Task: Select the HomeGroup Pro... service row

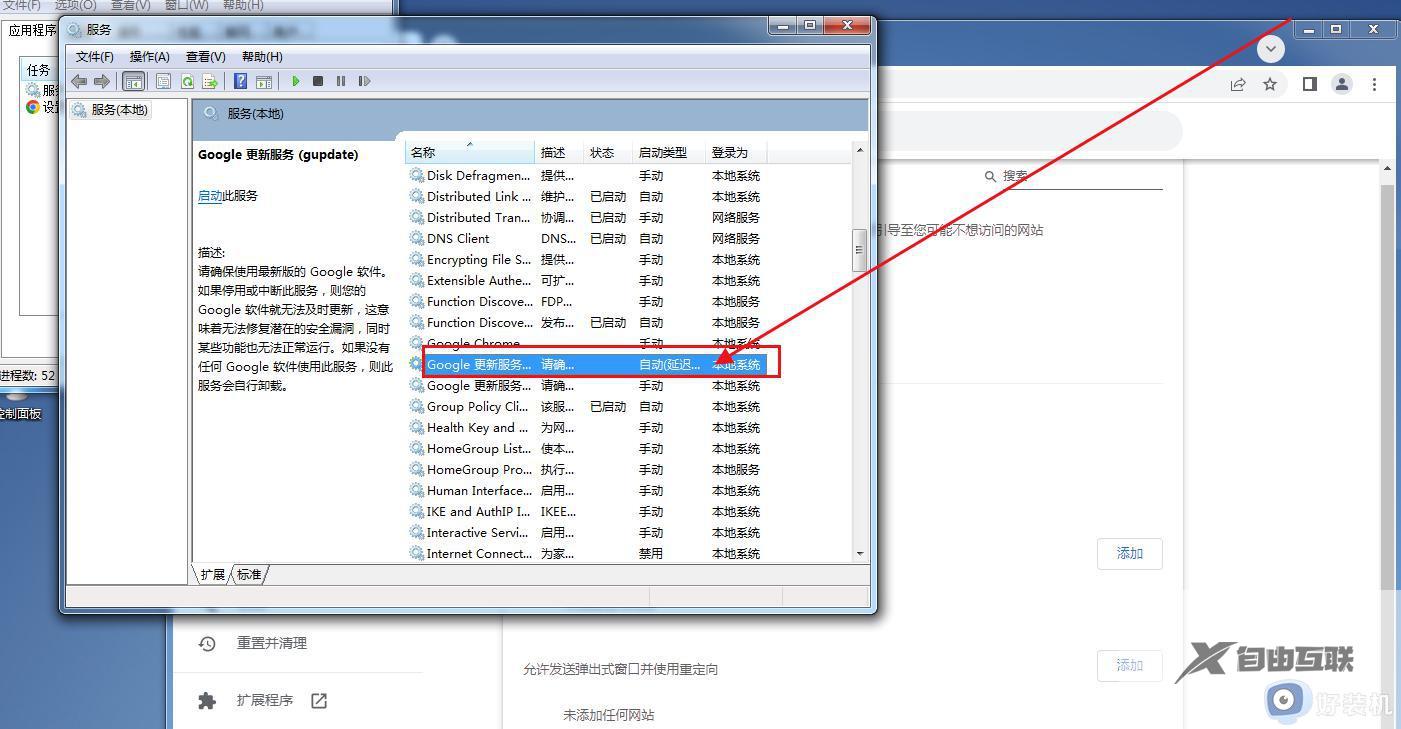Action: 586,470
